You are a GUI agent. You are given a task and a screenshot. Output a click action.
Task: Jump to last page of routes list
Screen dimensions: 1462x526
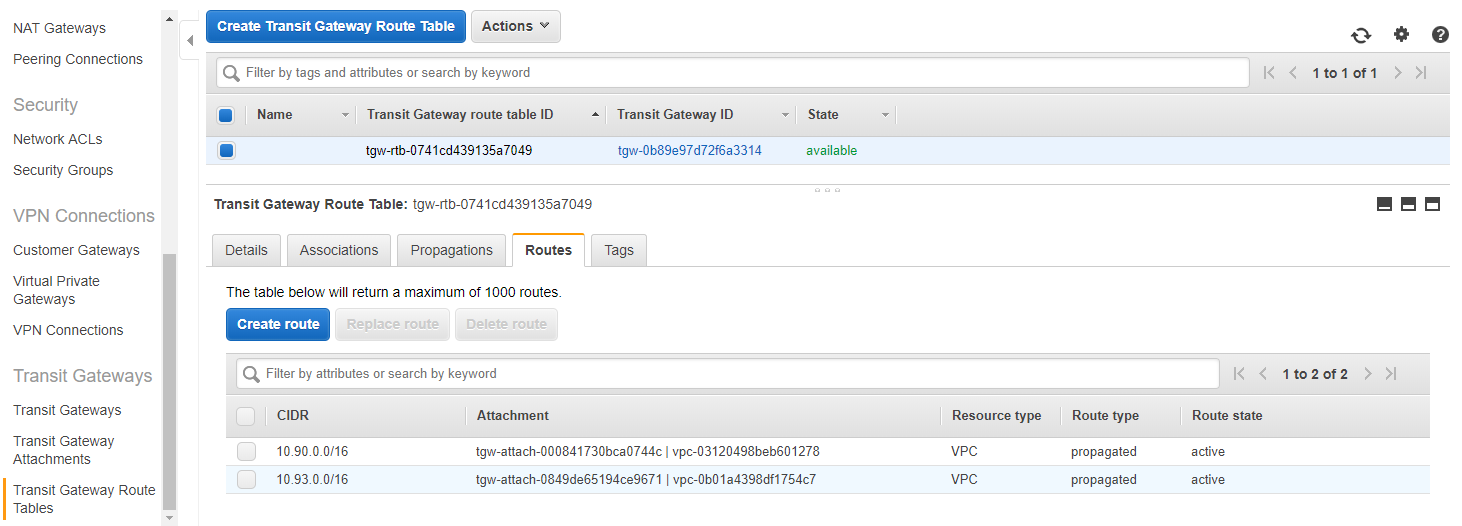click(x=1390, y=374)
